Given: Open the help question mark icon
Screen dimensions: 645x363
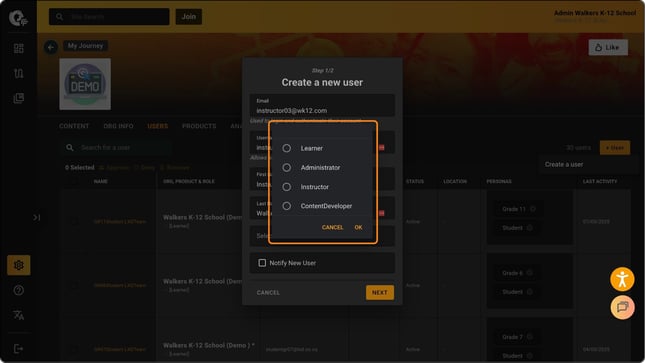Looking at the screenshot, I should coord(19,290).
